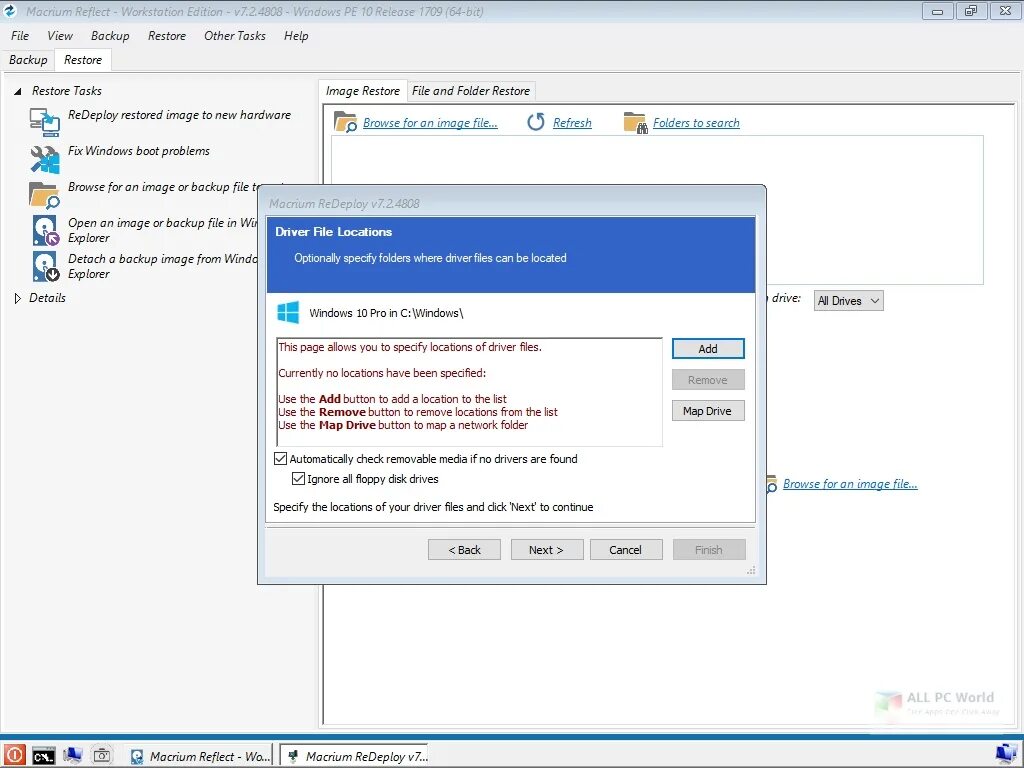The image size is (1024, 768).
Task: Open the View menu
Action: tap(59, 36)
